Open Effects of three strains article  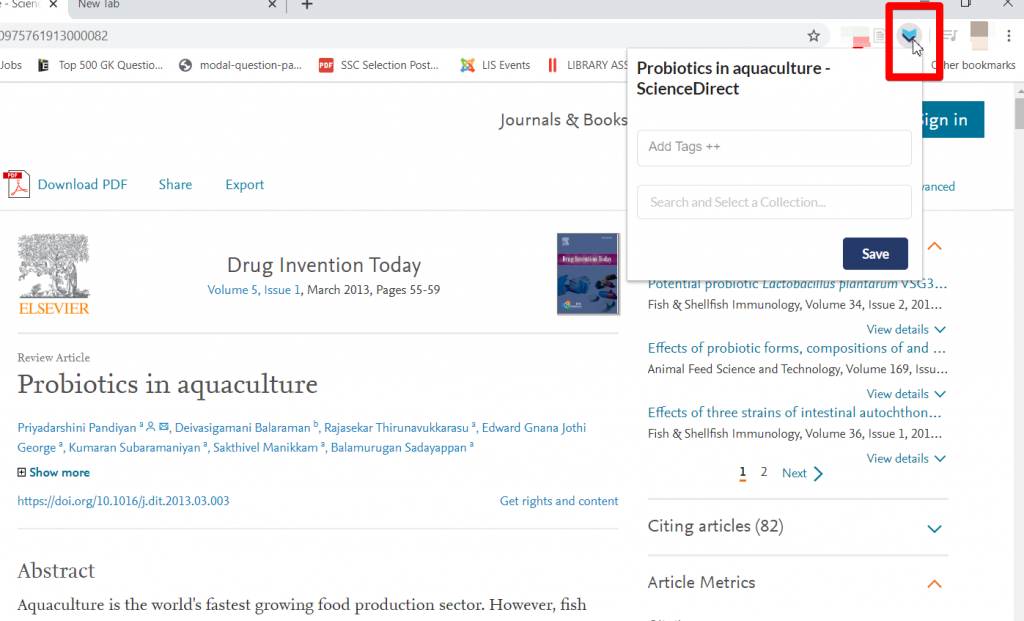tap(794, 413)
